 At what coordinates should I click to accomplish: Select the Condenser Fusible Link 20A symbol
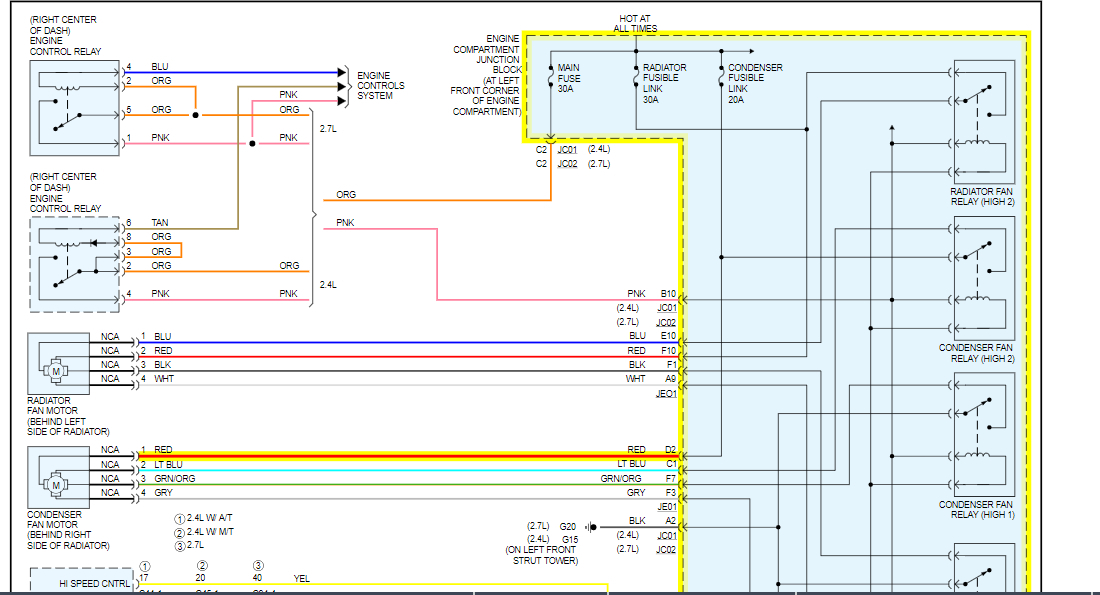720,78
